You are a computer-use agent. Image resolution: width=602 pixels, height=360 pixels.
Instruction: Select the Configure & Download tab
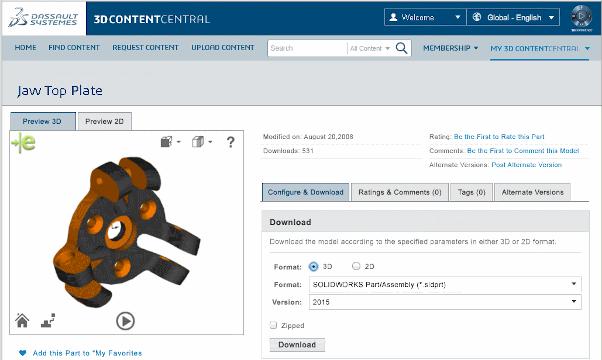(306, 192)
